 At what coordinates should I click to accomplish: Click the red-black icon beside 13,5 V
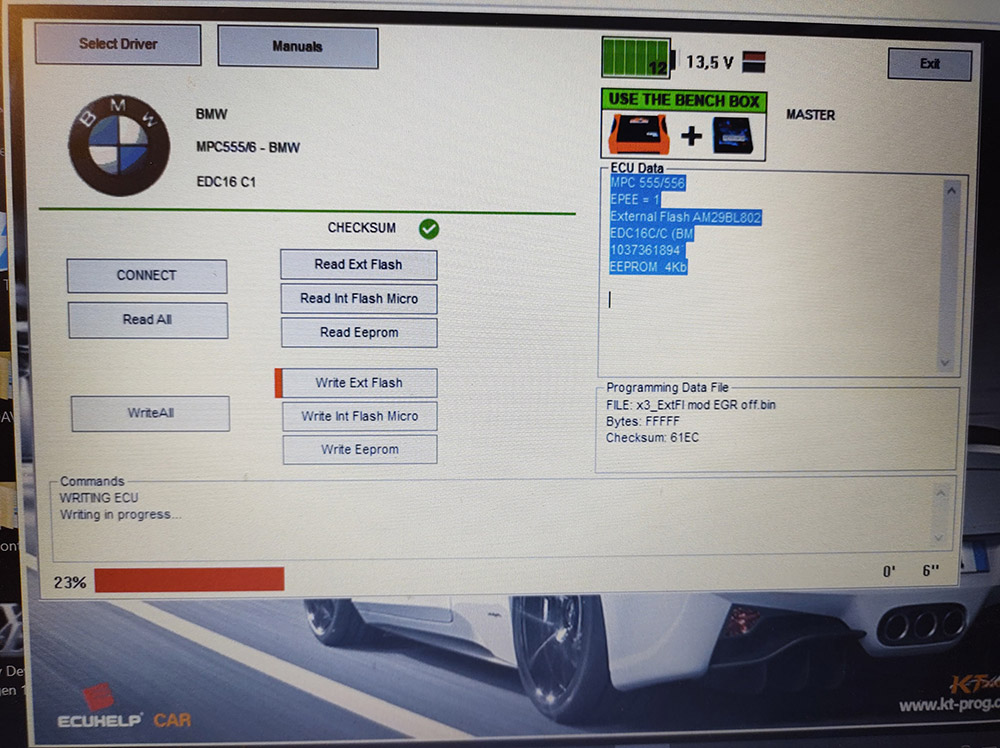[754, 62]
